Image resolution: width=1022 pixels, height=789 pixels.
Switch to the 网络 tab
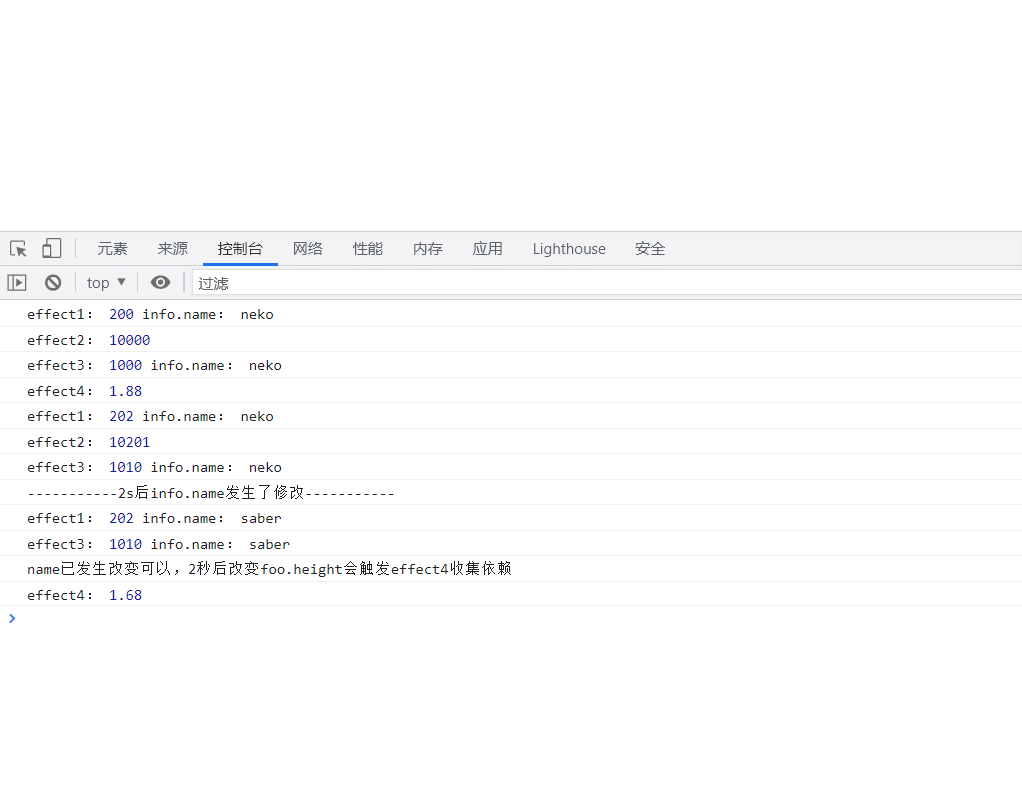point(308,248)
